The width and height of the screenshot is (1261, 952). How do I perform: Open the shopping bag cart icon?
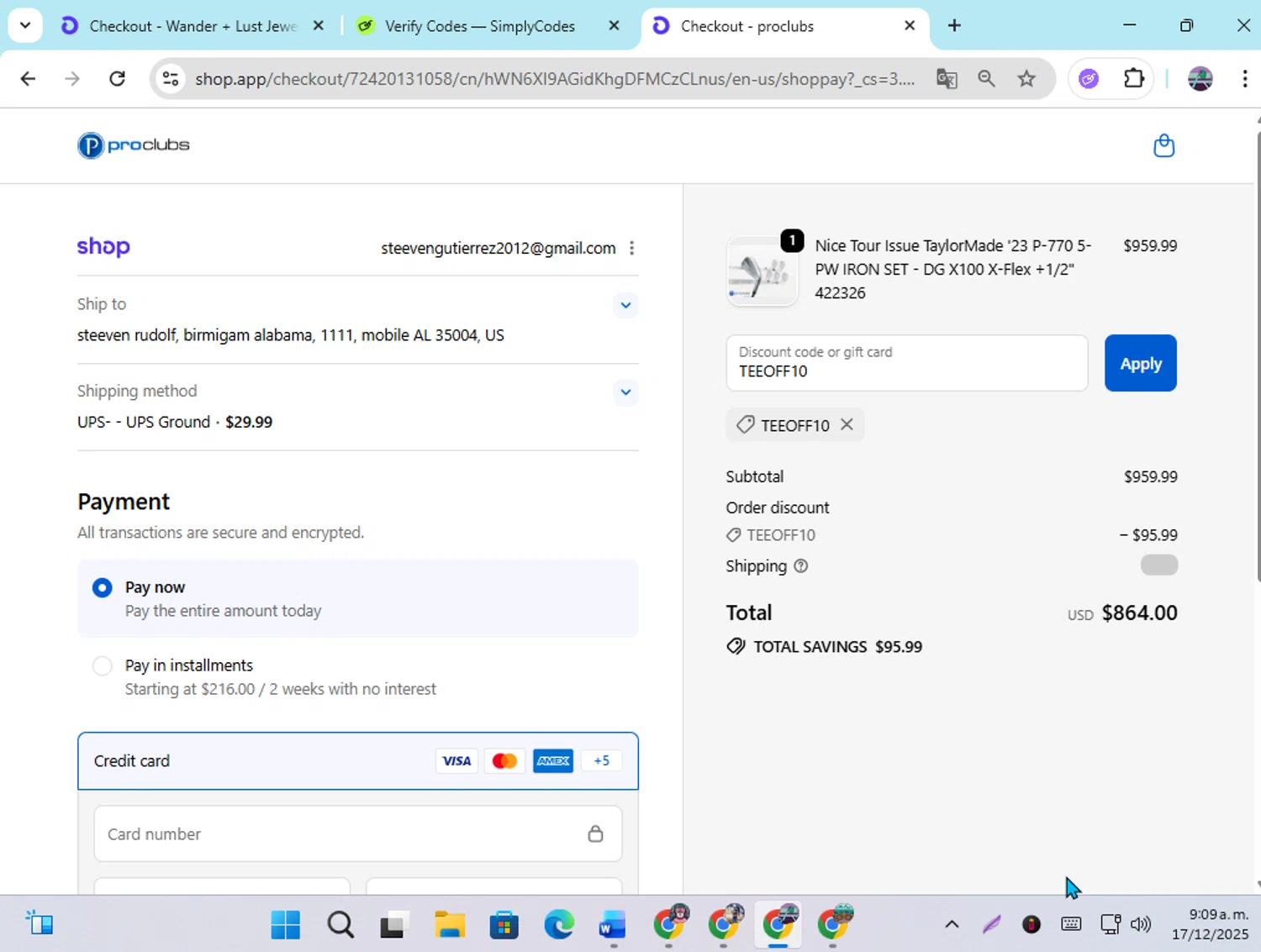click(x=1163, y=145)
